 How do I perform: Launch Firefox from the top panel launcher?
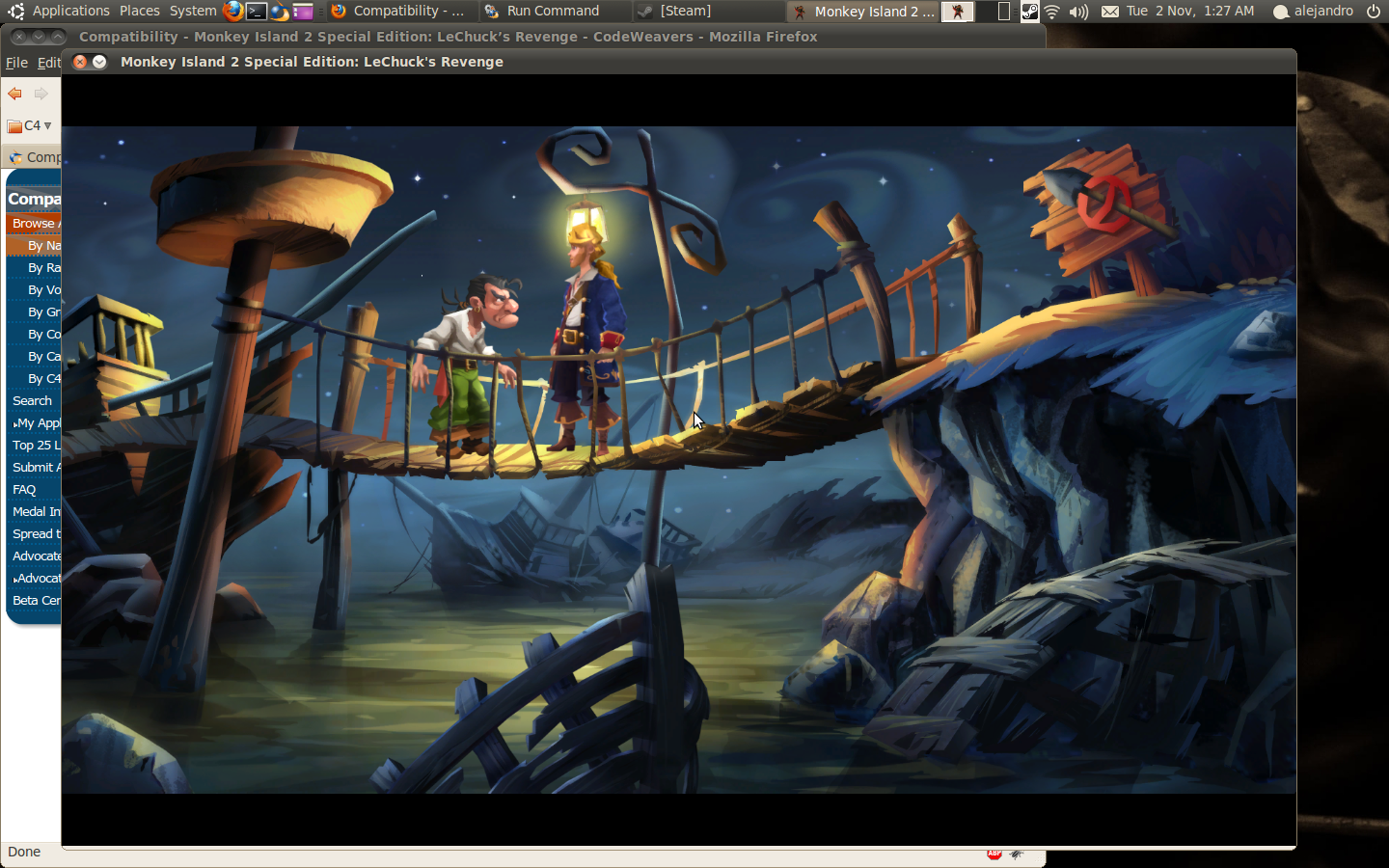(x=232, y=12)
